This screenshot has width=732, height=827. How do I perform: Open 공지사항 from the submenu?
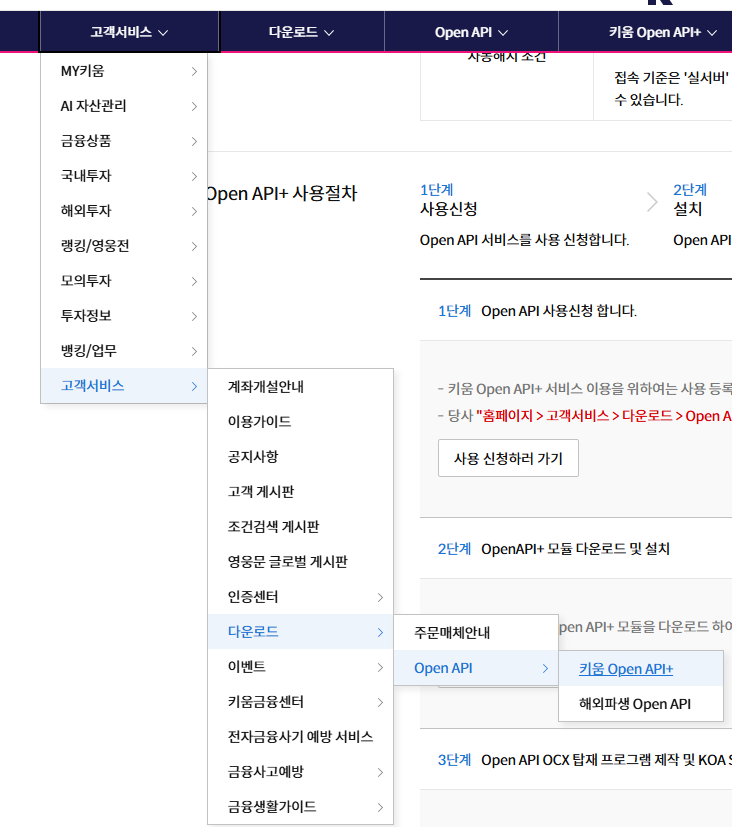[301, 457]
